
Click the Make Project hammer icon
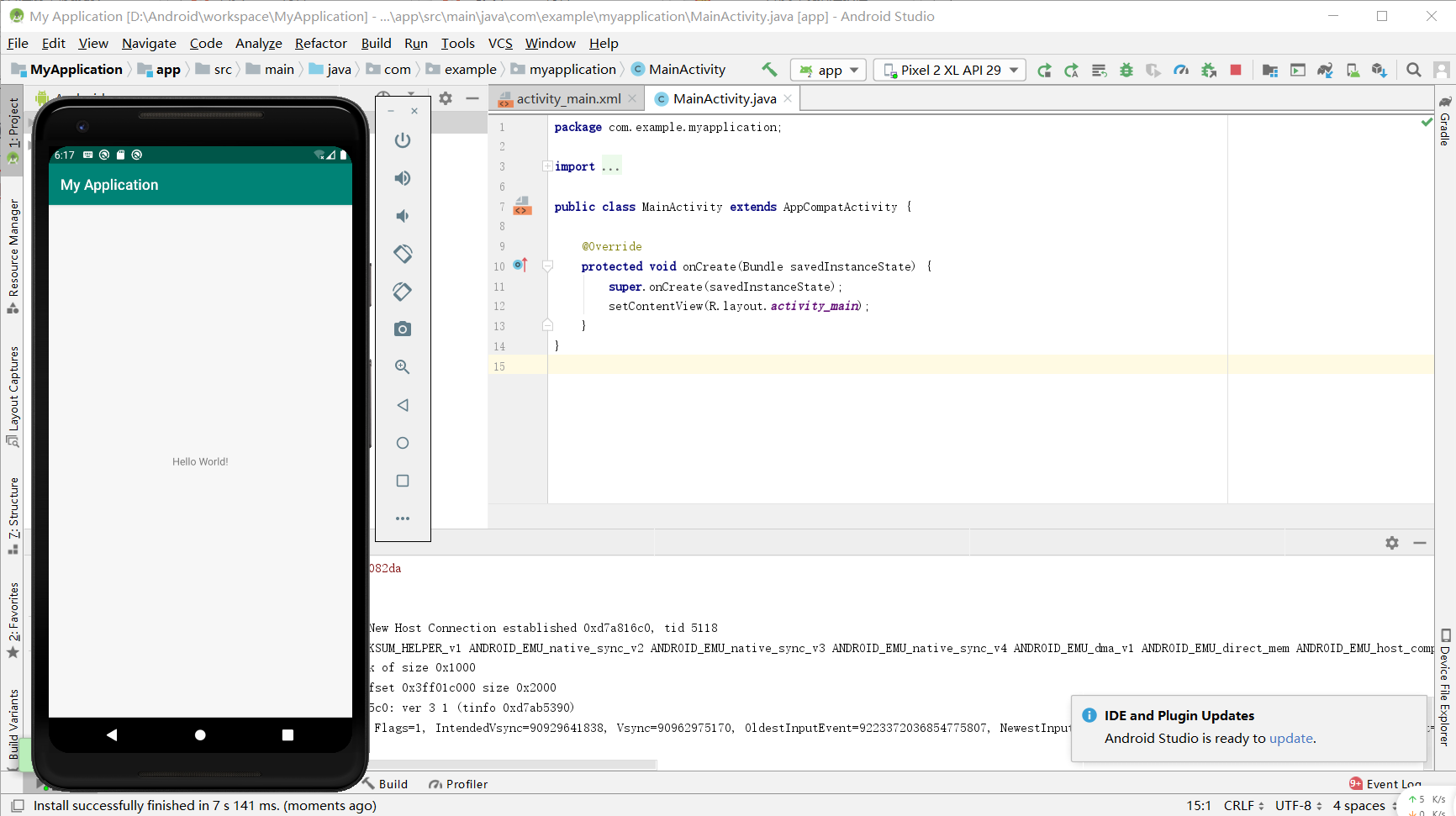(769, 70)
